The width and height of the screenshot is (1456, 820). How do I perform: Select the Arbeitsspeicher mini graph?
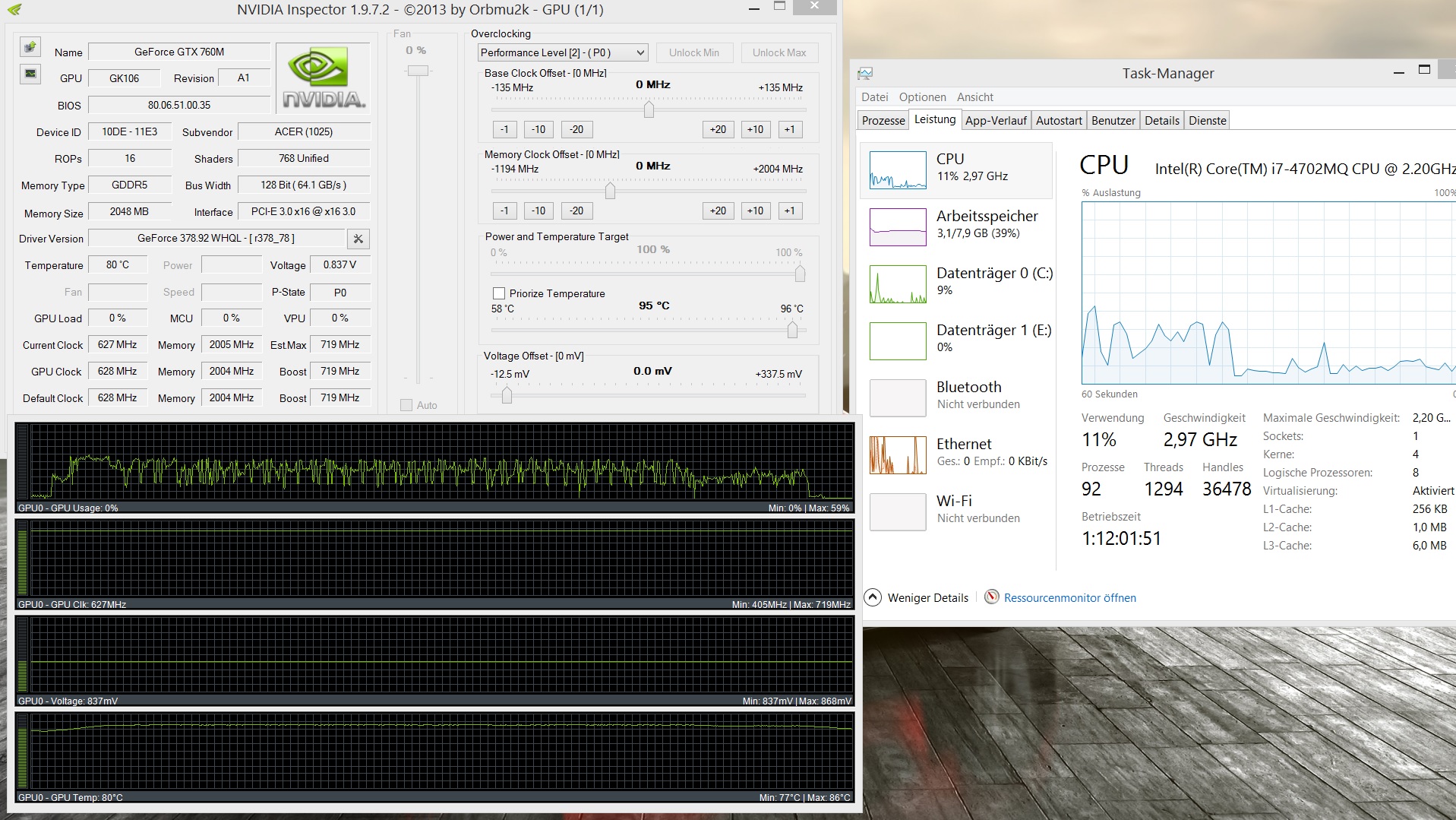[898, 227]
